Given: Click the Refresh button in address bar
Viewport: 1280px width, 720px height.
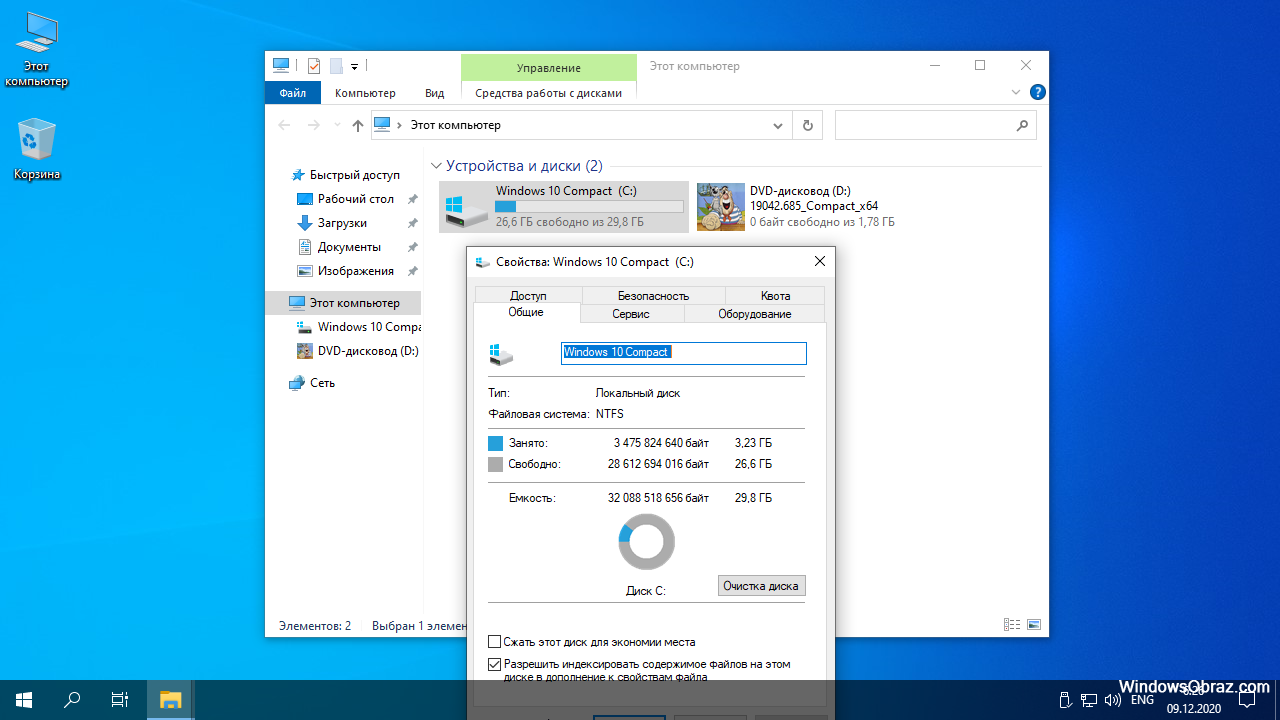Looking at the screenshot, I should pyautogui.click(x=807, y=126).
